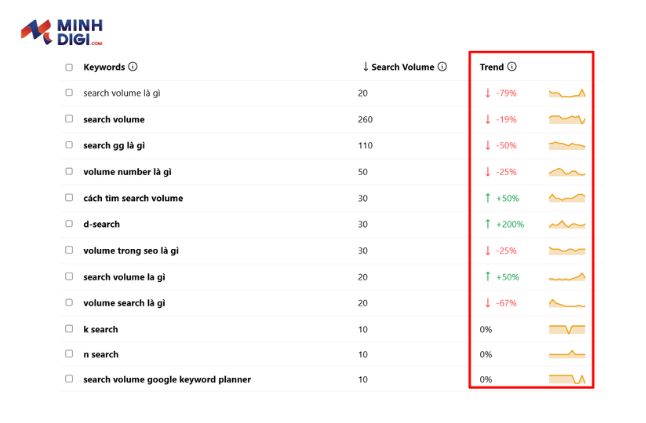The width and height of the screenshot is (646, 423).
Task: Click the Keywords info icon
Action: [133, 67]
